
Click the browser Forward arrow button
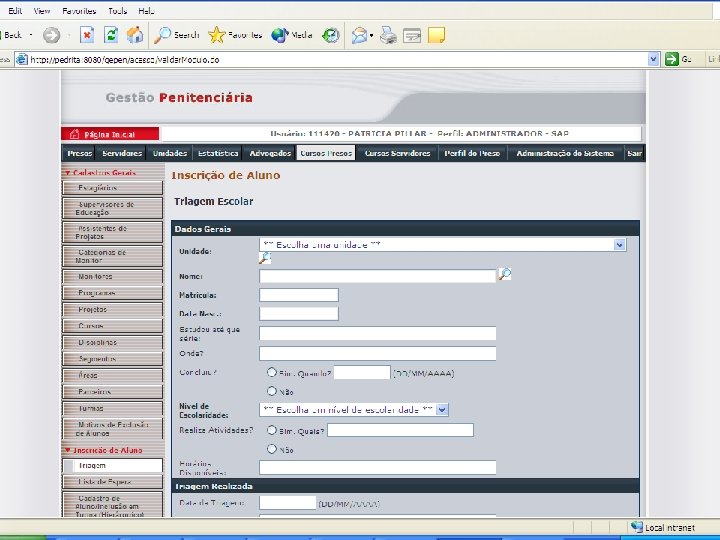coord(51,35)
